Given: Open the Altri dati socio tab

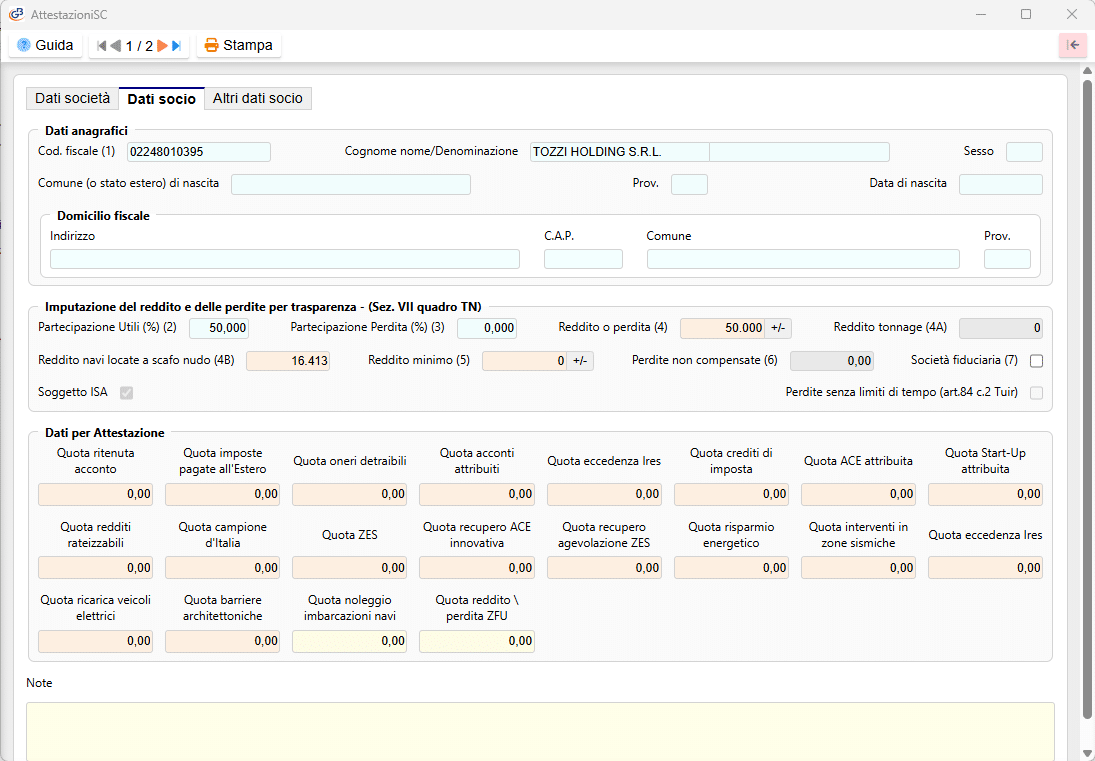Looking at the screenshot, I should [257, 98].
